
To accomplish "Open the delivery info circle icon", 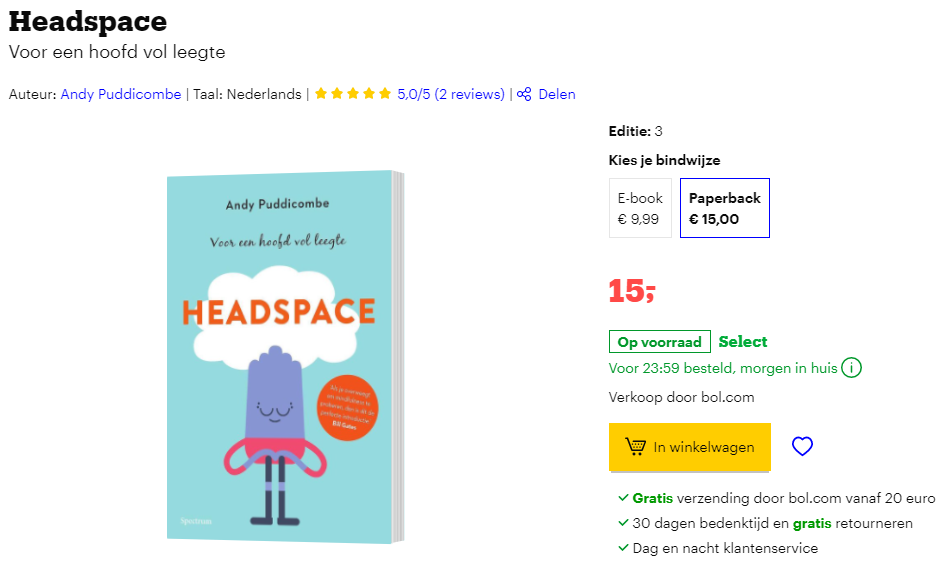I will [x=851, y=367].
